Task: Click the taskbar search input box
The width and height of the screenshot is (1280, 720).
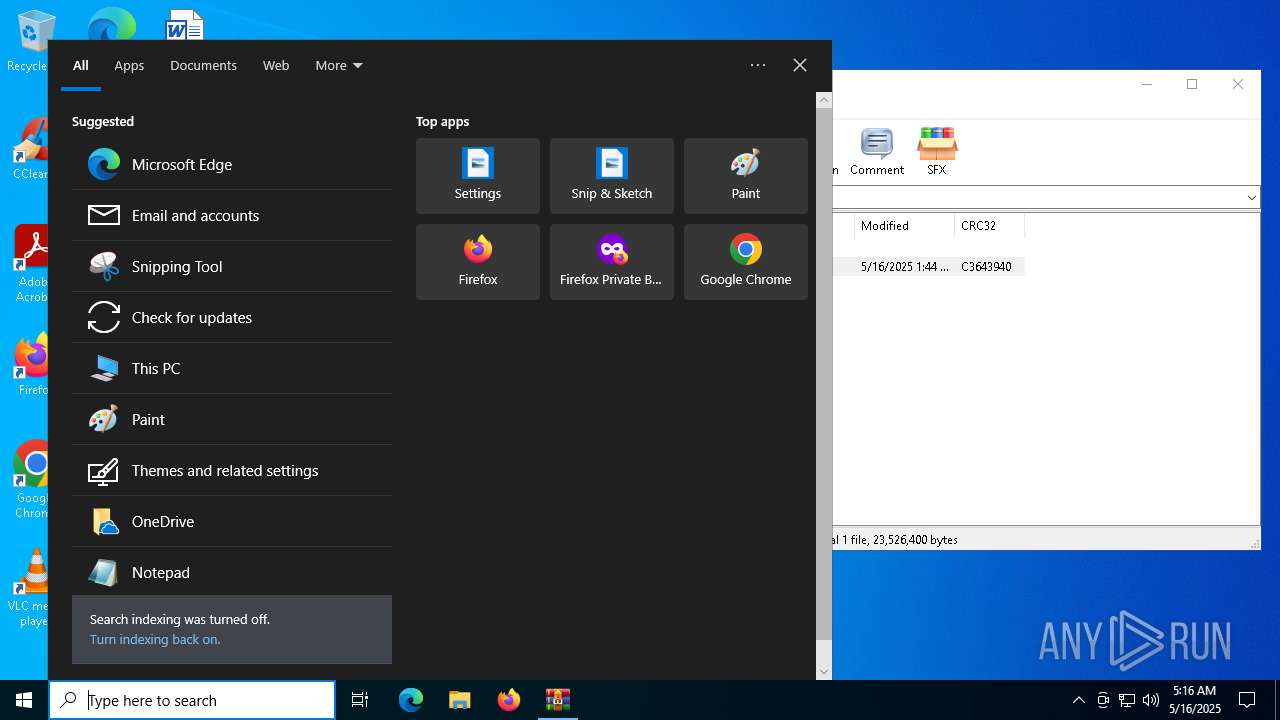Action: pyautogui.click(x=192, y=700)
